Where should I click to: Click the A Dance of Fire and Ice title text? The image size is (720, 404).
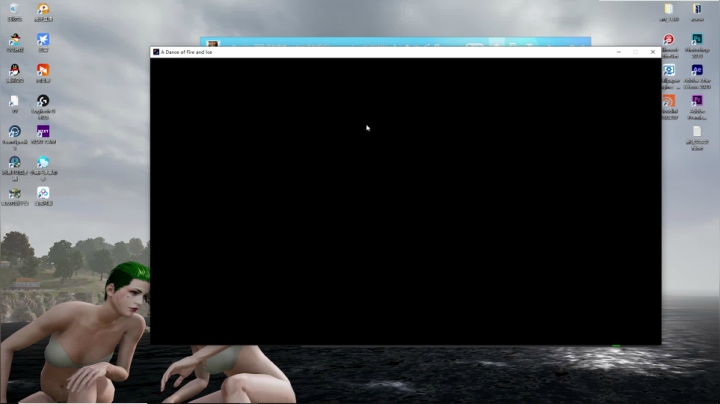(186, 52)
